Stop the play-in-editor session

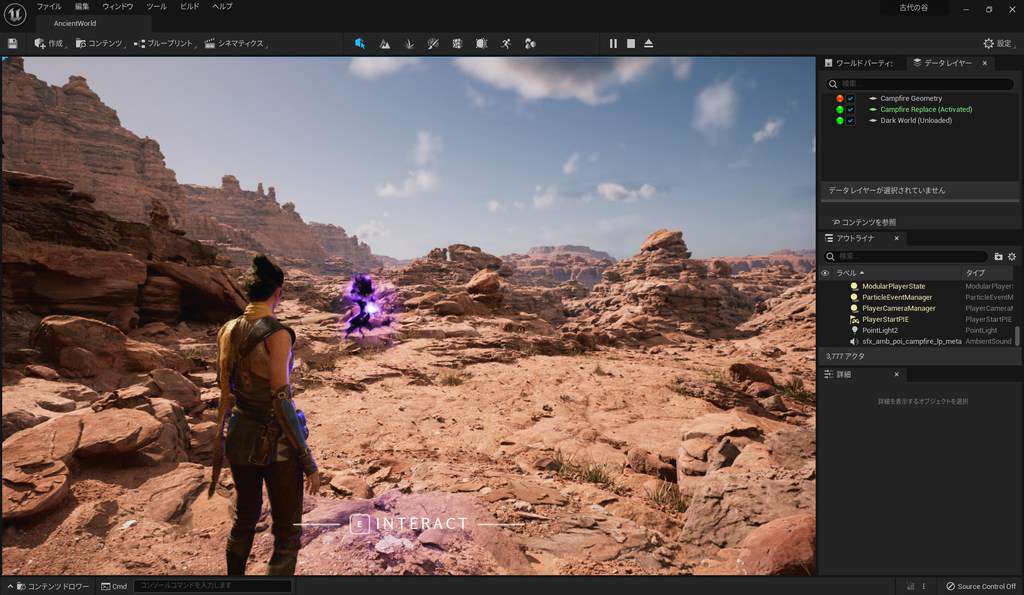coord(631,44)
